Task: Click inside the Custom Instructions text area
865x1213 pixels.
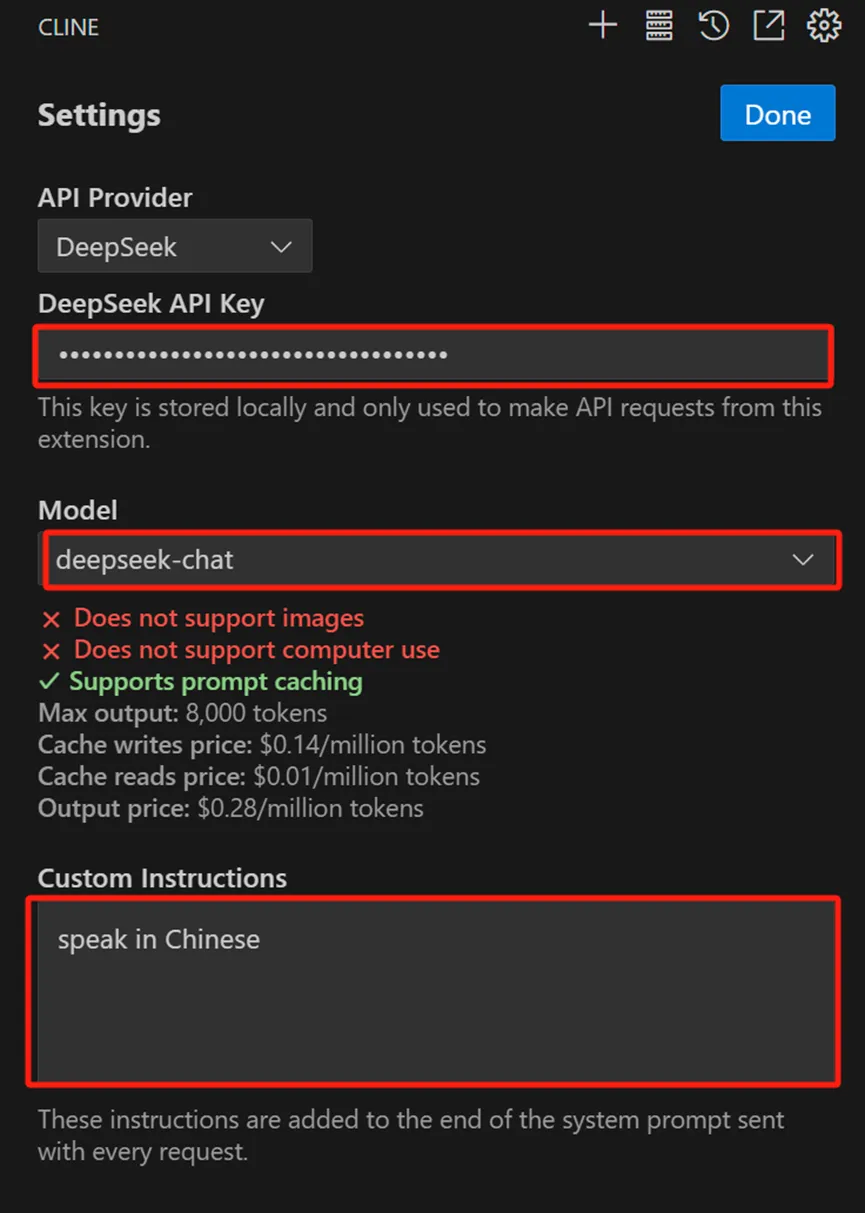Action: 436,991
